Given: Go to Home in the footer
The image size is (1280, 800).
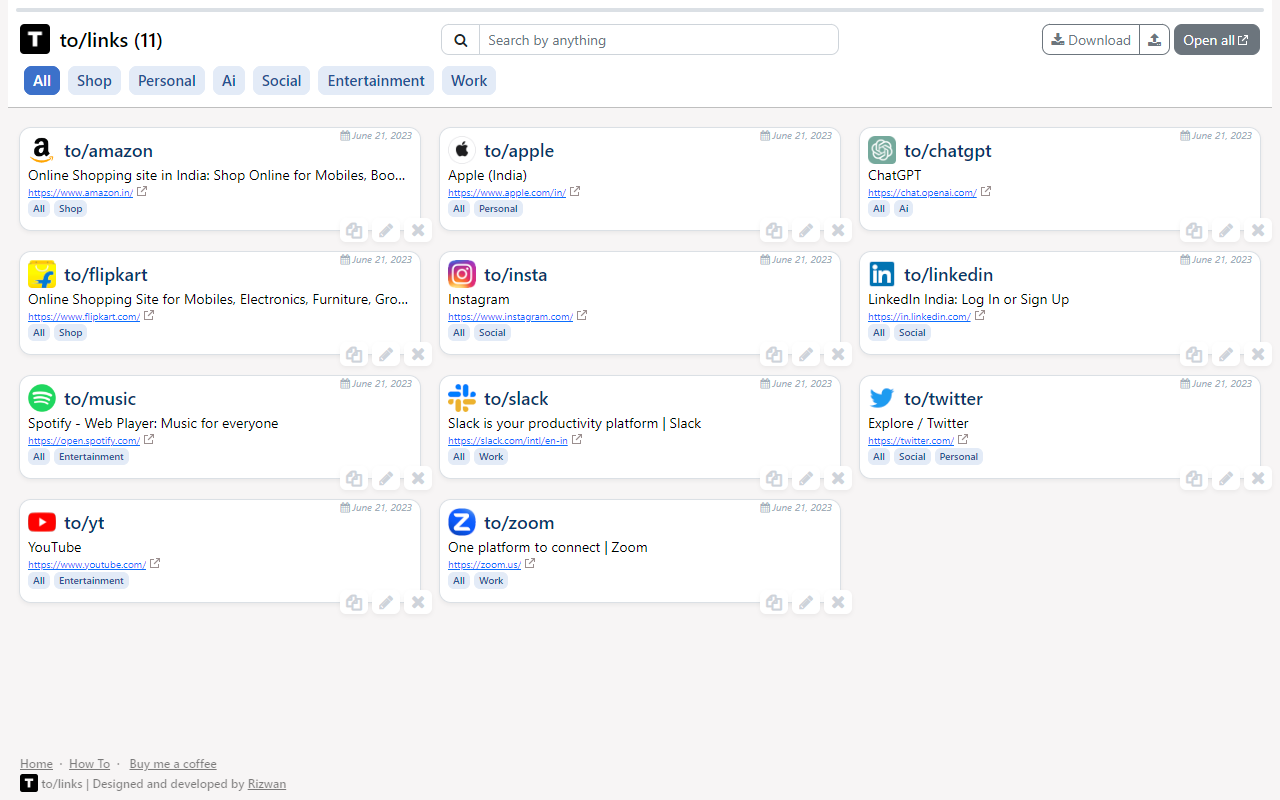Looking at the screenshot, I should click(36, 764).
